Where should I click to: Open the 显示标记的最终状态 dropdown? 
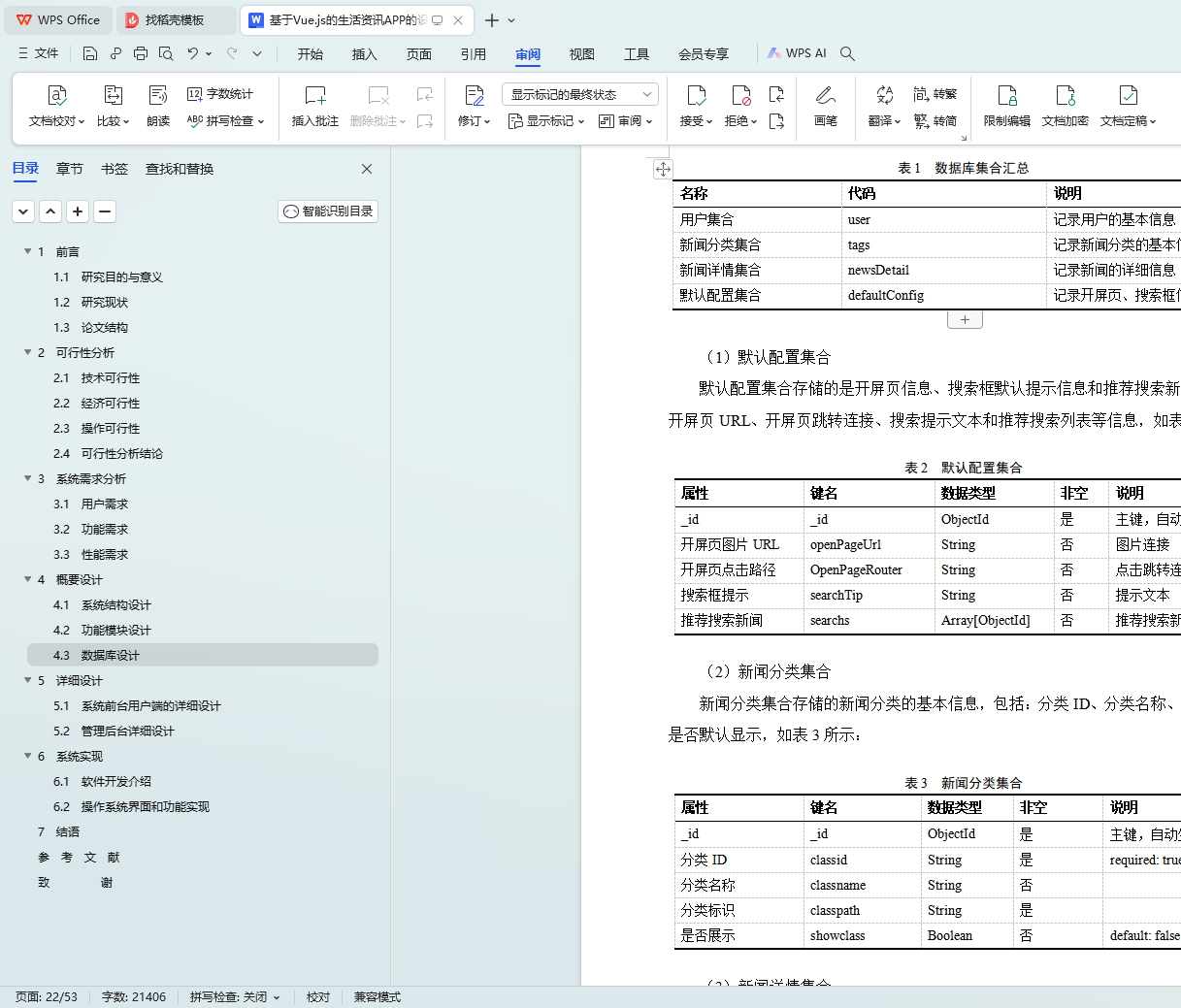coord(580,94)
